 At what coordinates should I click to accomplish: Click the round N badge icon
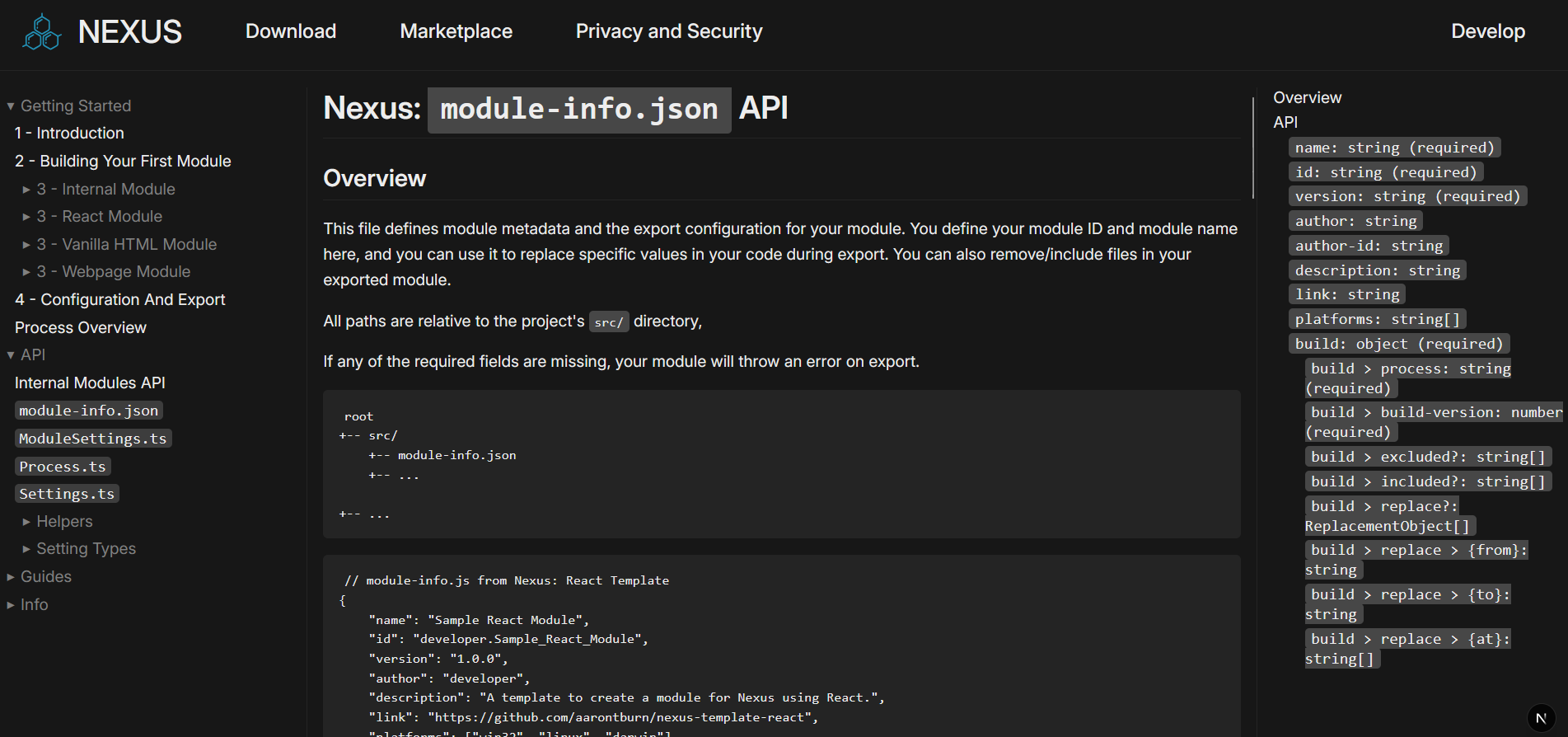click(1541, 718)
